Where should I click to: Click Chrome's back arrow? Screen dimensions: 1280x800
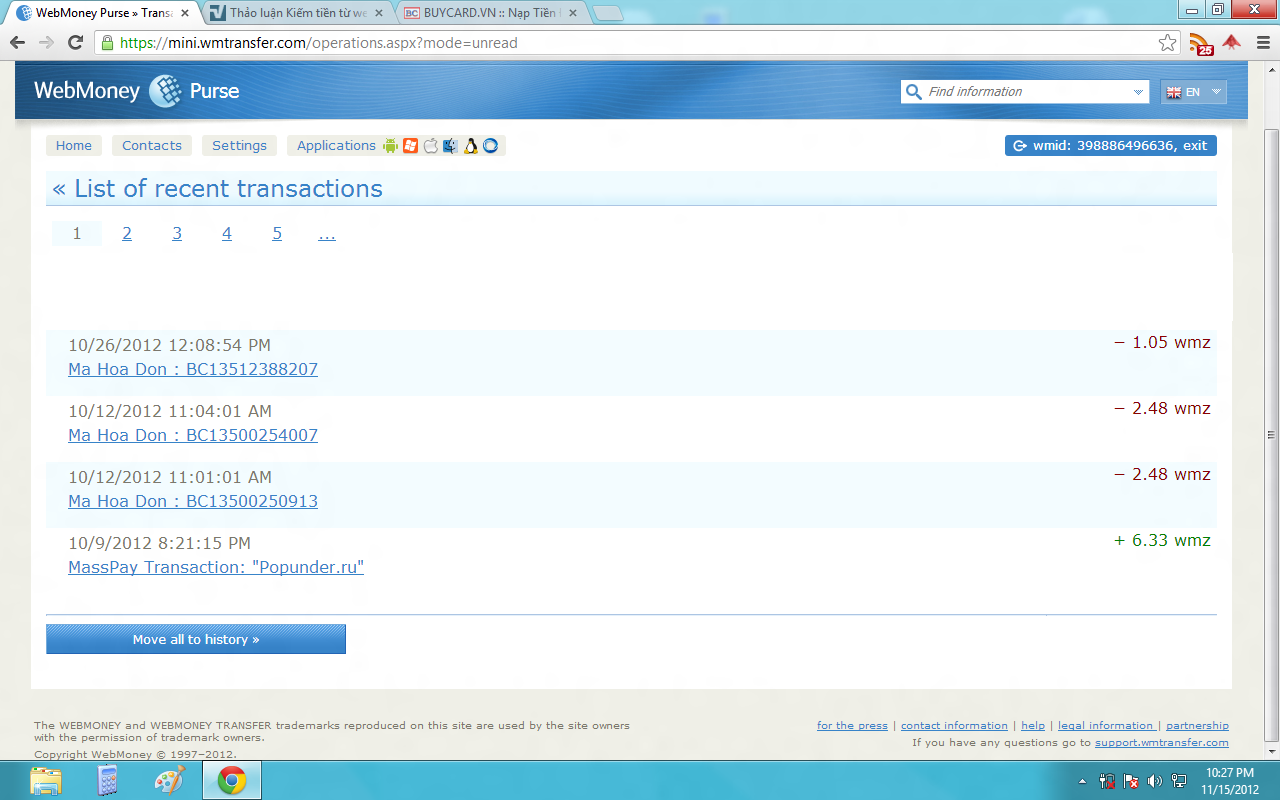pos(17,43)
